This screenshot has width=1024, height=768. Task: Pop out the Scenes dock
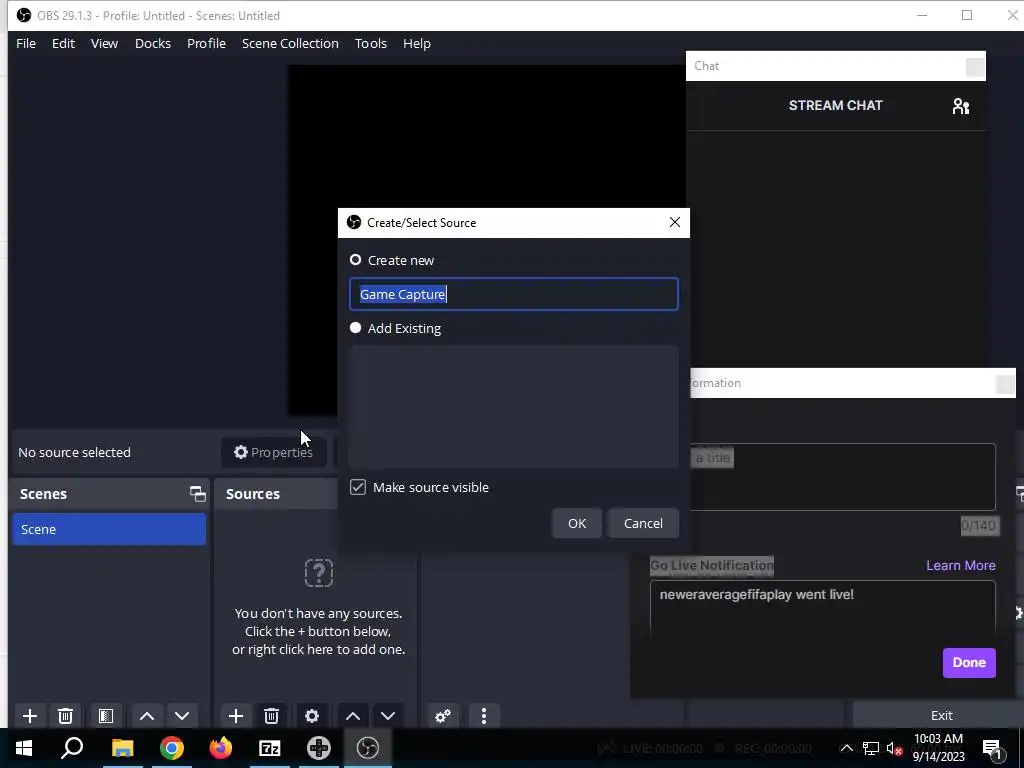[x=197, y=494]
